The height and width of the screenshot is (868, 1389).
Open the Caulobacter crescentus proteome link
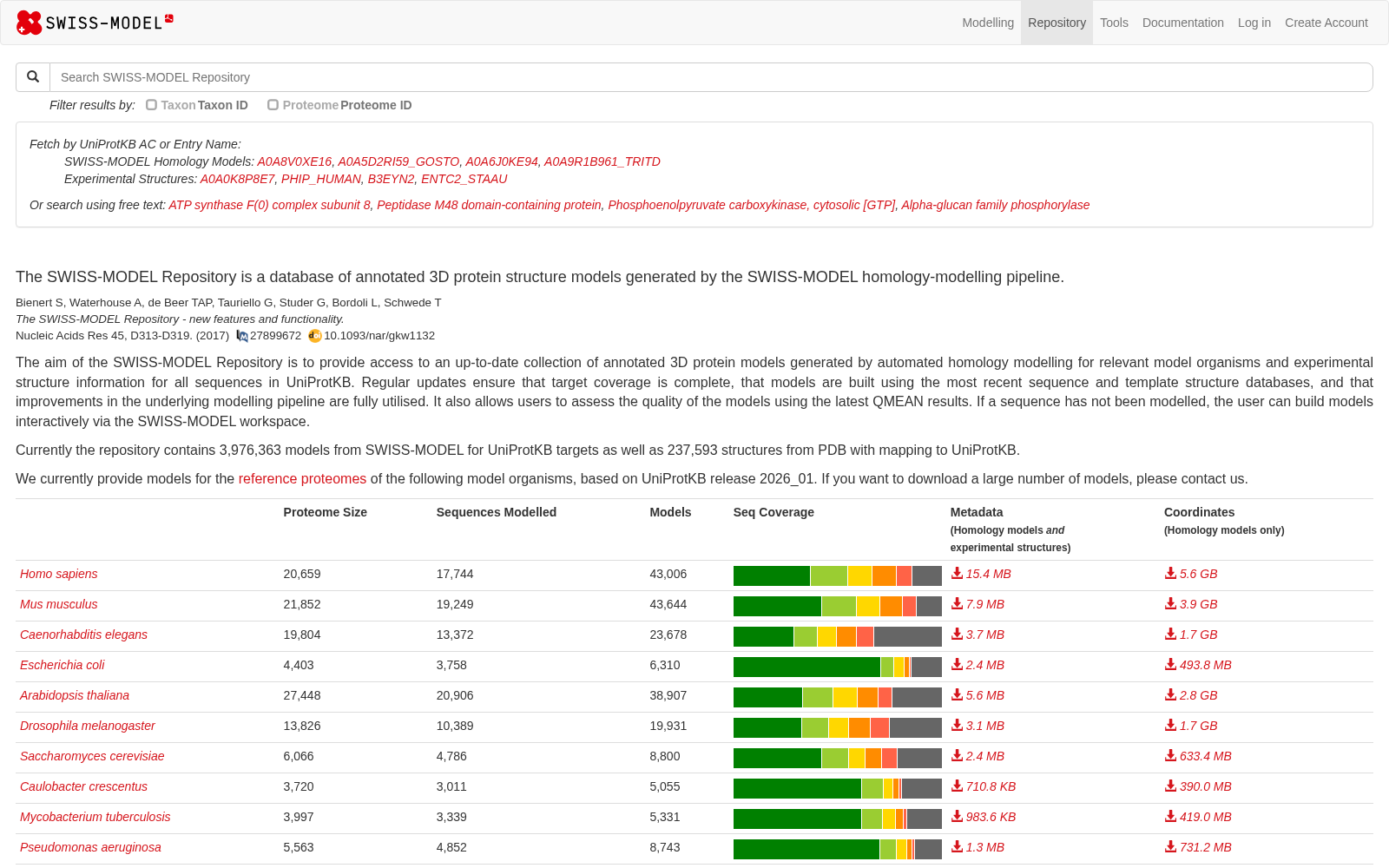click(83, 786)
